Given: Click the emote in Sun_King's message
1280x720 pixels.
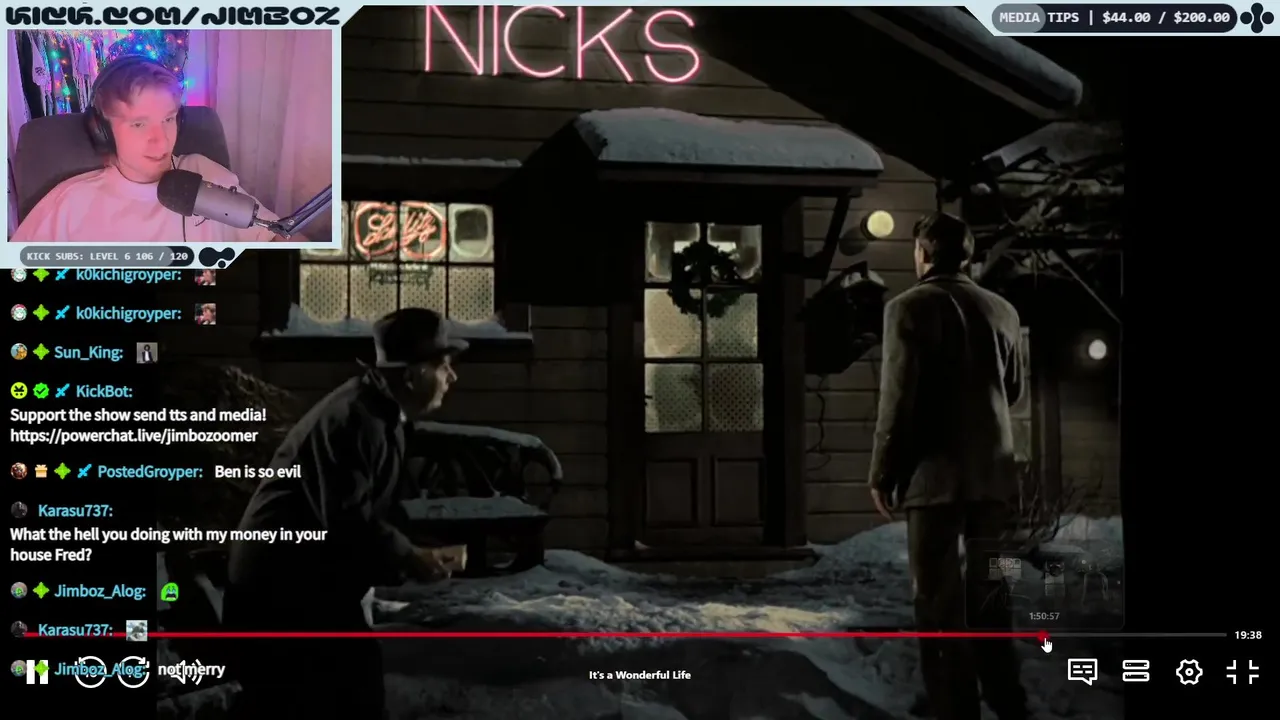Looking at the screenshot, I should pos(147,352).
